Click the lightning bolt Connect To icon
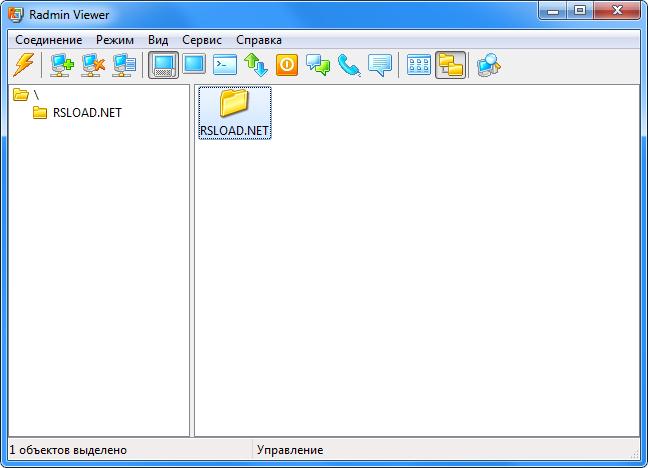 (x=24, y=65)
